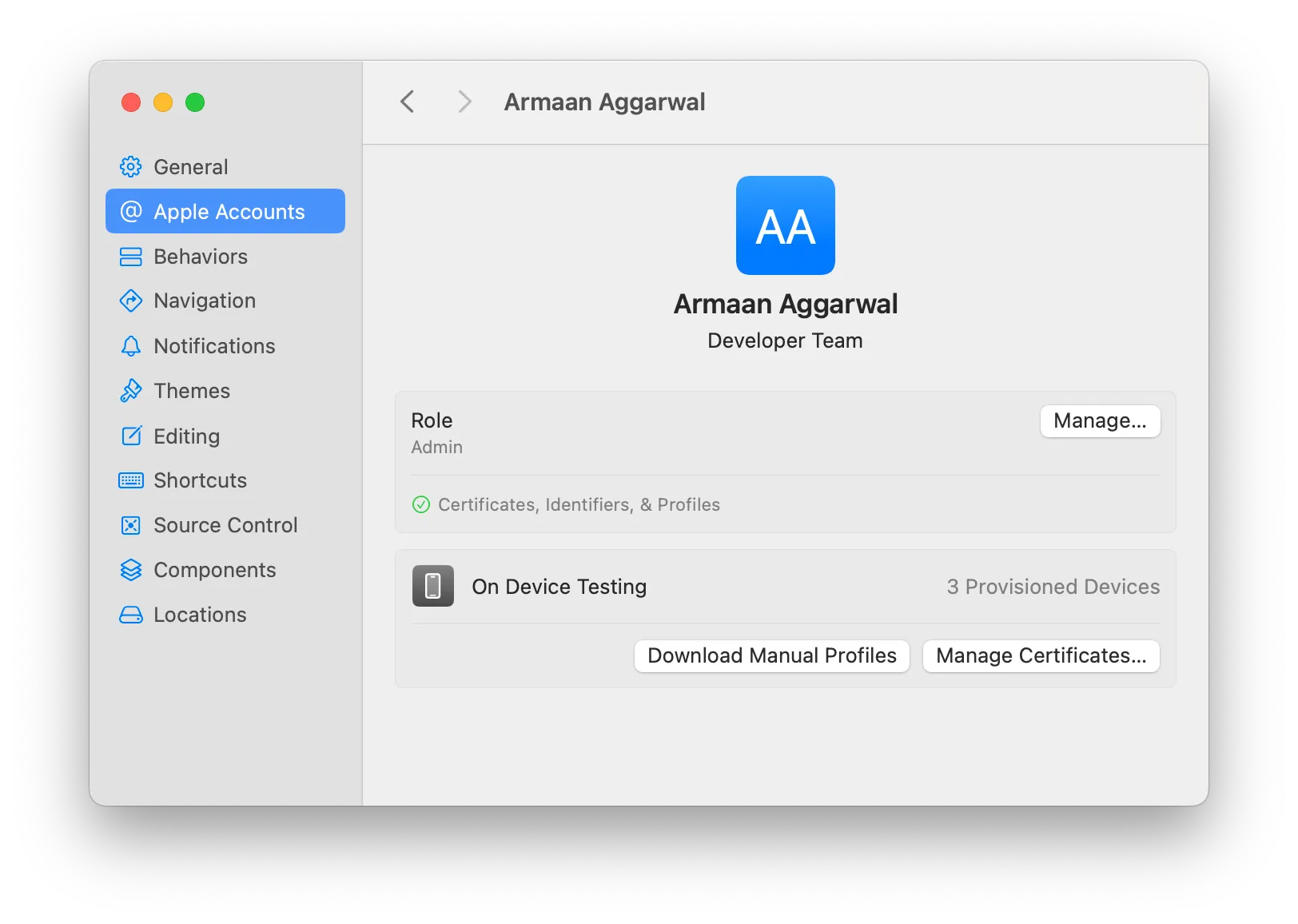Click the Components layers icon

[131, 570]
